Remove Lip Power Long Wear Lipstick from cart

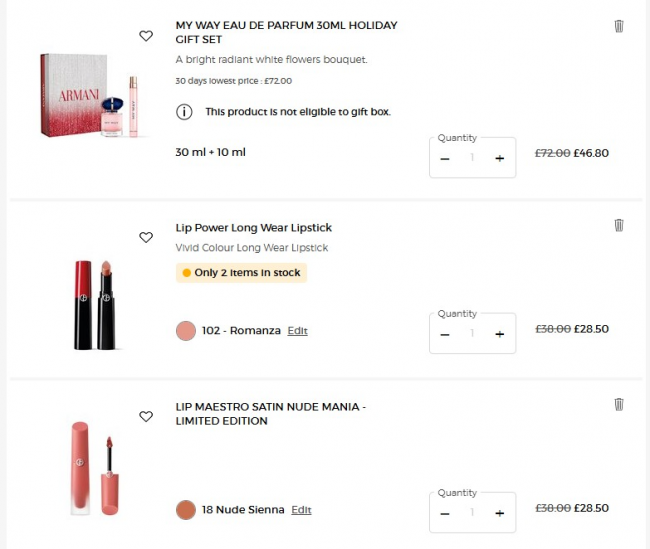point(618,226)
